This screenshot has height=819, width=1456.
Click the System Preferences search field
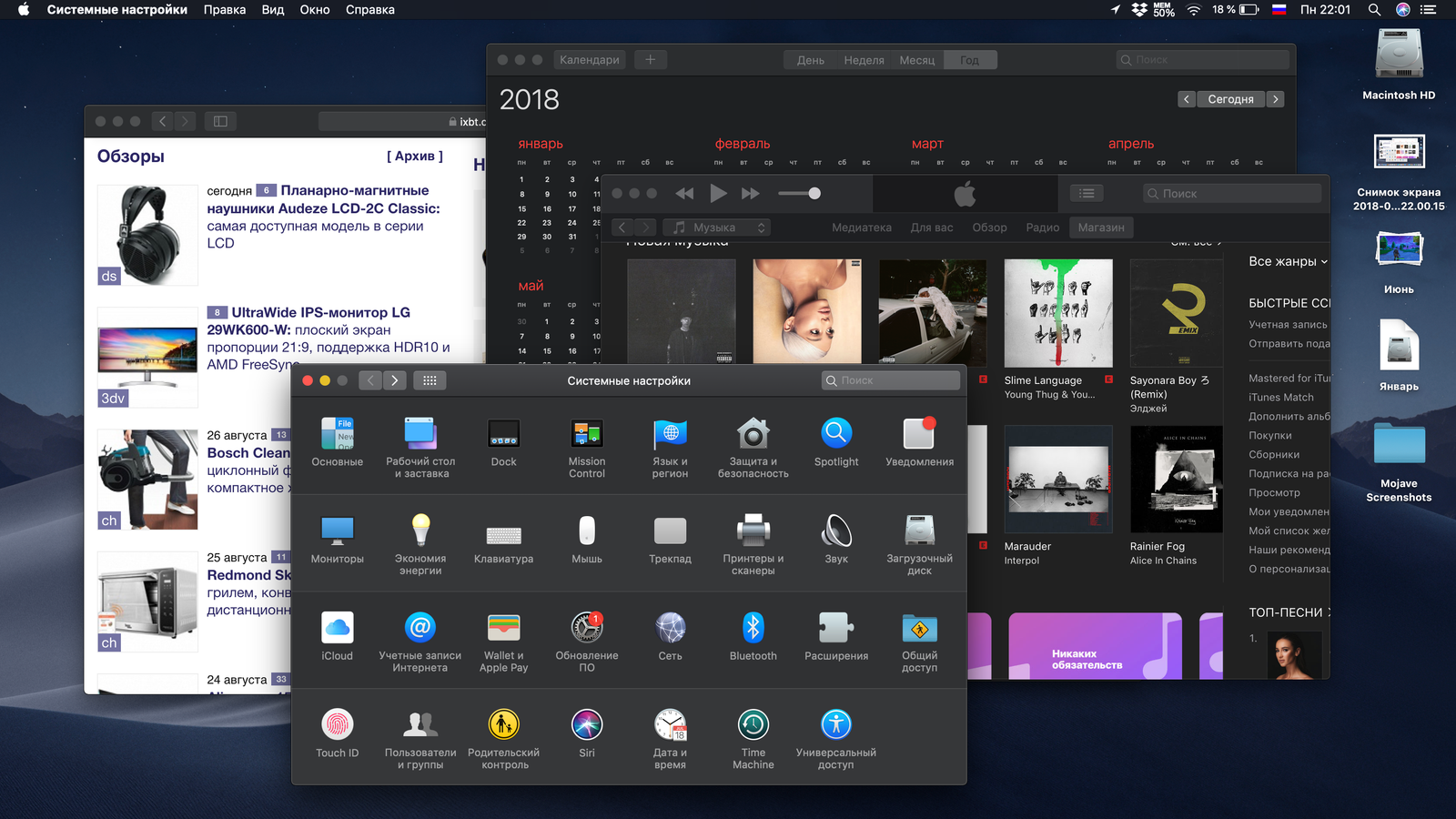[891, 380]
